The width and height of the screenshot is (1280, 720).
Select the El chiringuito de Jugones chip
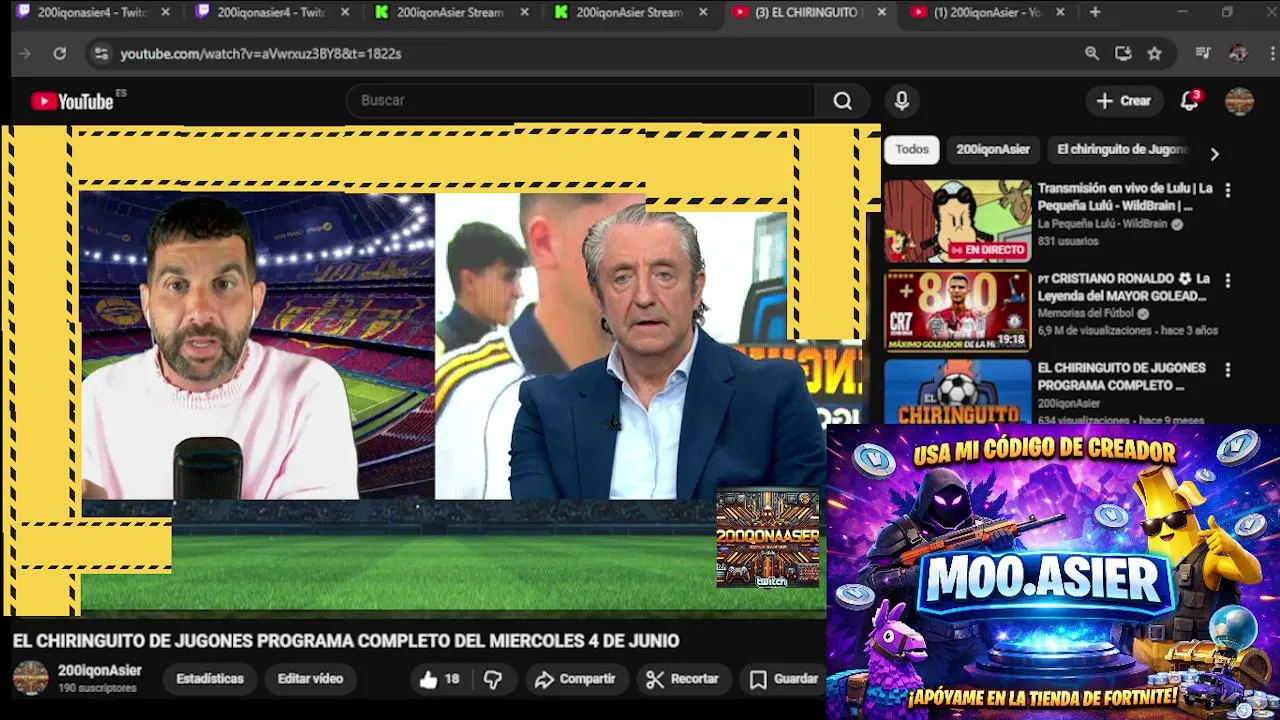(1122, 149)
